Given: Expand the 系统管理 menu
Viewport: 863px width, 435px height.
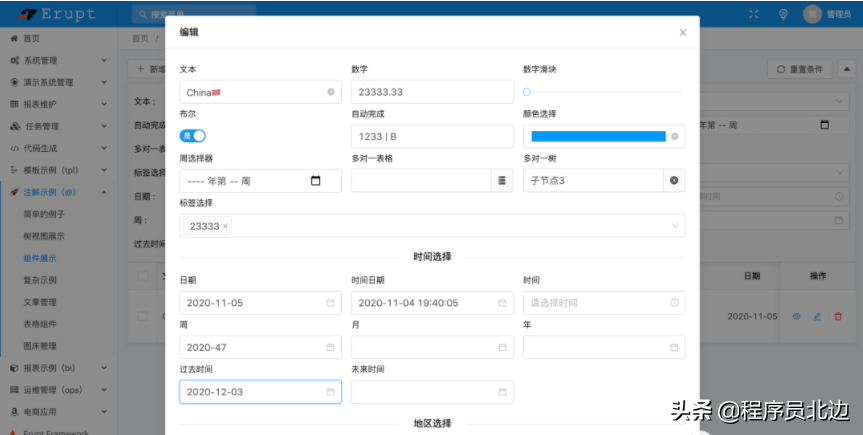Looking at the screenshot, I should point(58,61).
